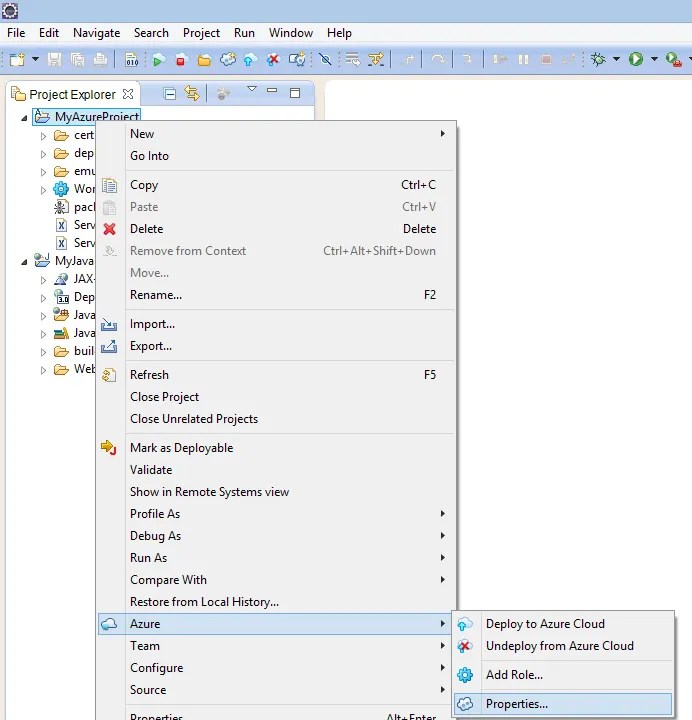Screen dimensions: 692x720
Task: Select the MyAzureProject tree item
Action: (x=86, y=117)
